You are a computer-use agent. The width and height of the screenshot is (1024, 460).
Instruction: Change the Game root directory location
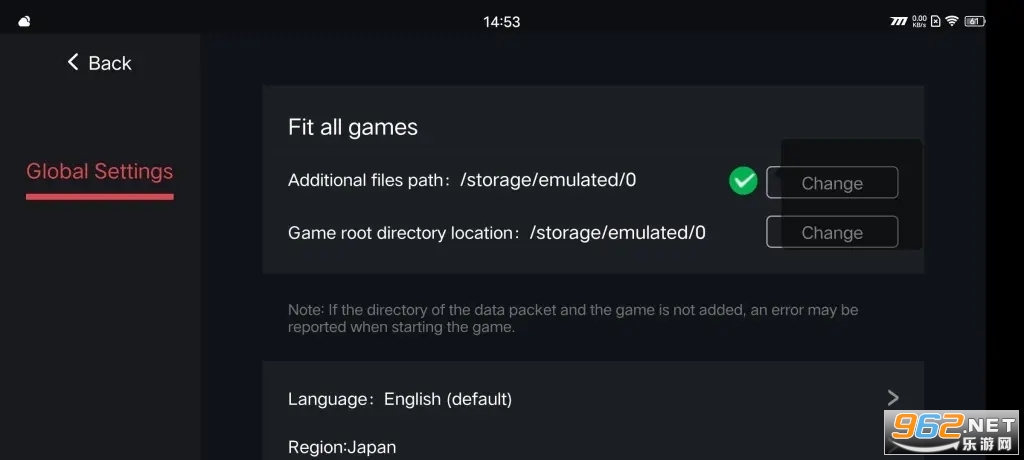coord(832,232)
